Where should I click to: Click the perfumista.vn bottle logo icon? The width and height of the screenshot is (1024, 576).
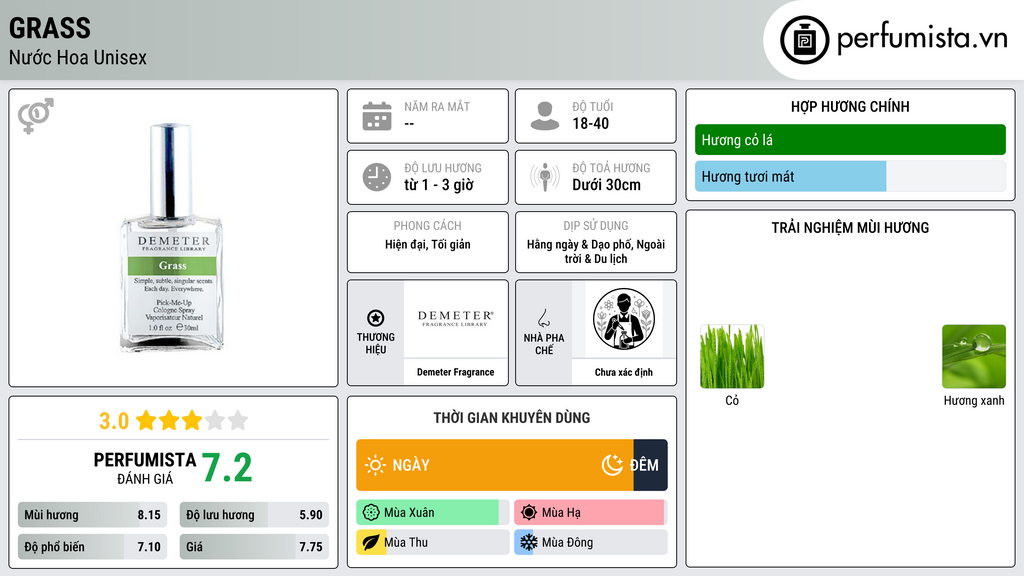(x=805, y=40)
